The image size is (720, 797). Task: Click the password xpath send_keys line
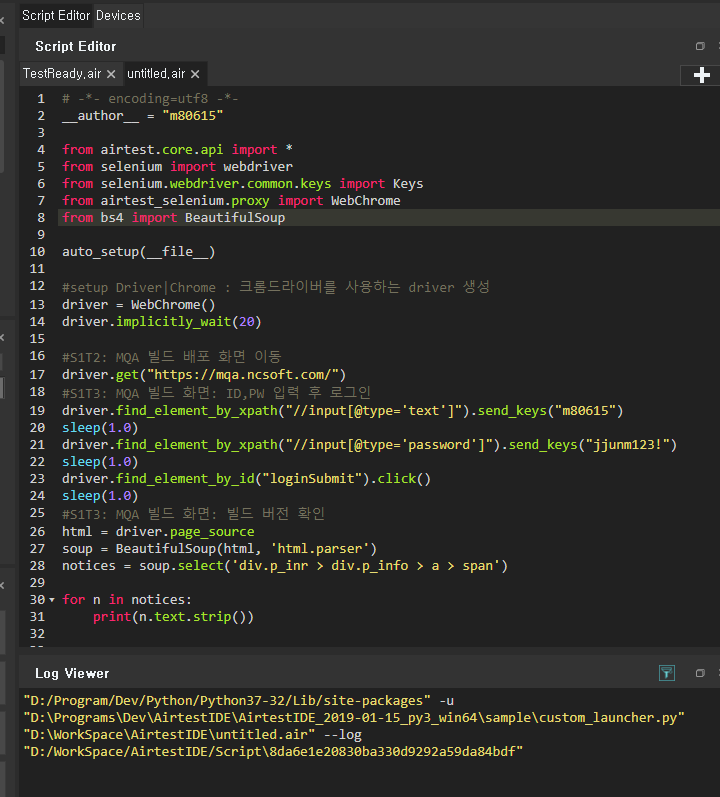[369, 445]
